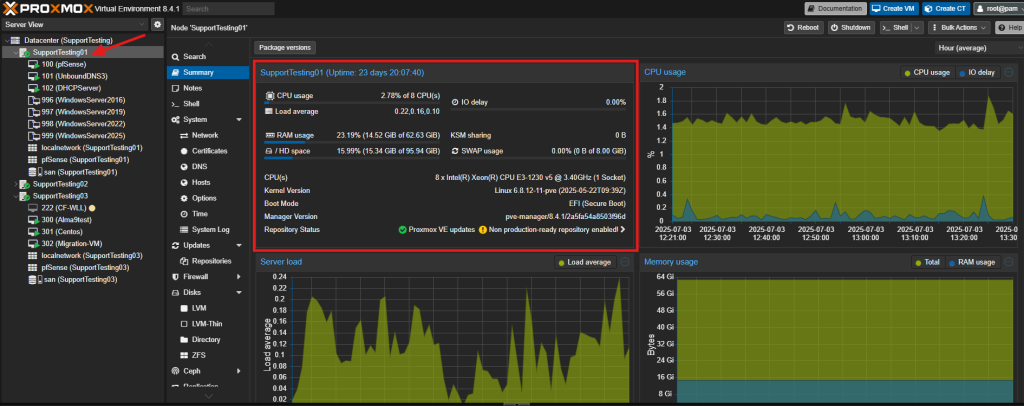Open the LVM disks page
Image resolution: width=1024 pixels, height=406 pixels.
[x=199, y=308]
